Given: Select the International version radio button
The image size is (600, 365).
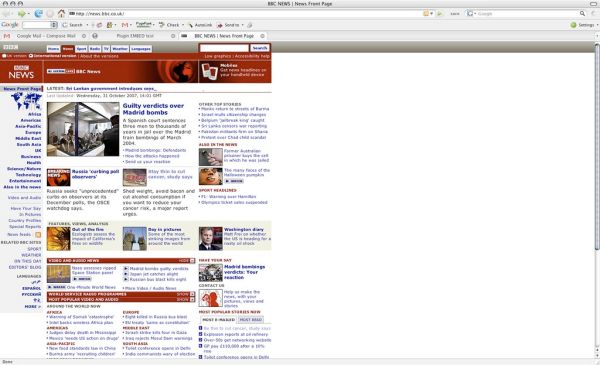Looking at the screenshot, I should (31, 56).
